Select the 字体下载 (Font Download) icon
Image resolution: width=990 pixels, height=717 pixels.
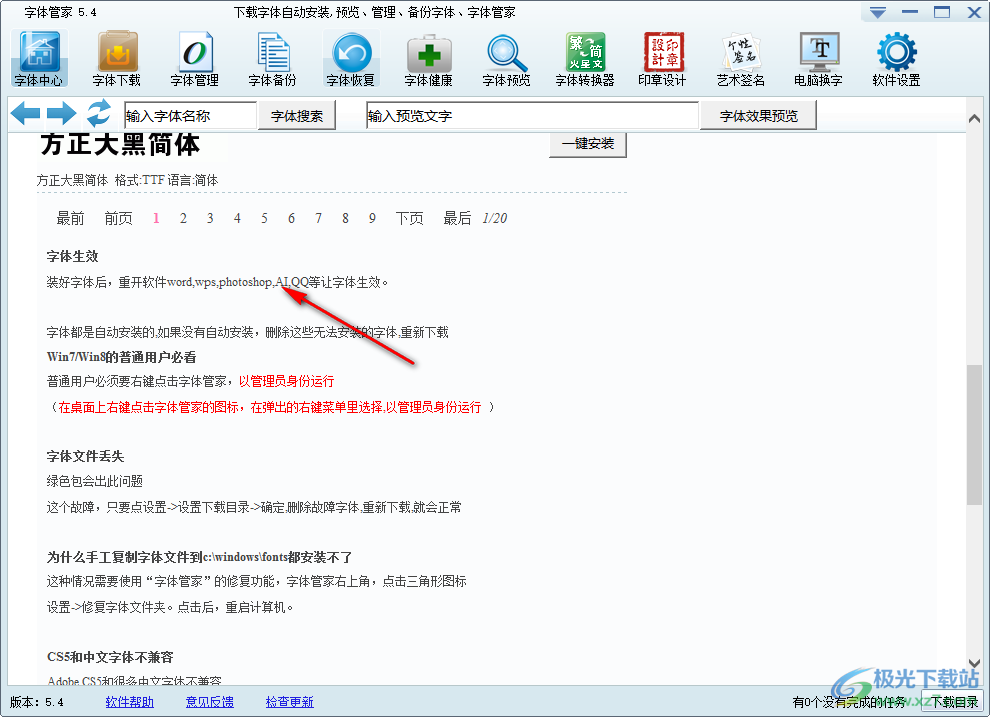pyautogui.click(x=116, y=57)
